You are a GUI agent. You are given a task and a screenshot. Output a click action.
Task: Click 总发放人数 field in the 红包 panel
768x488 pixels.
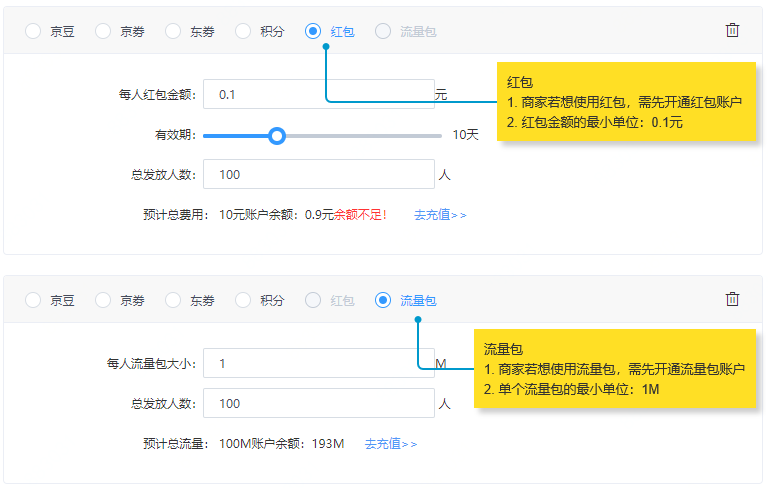(x=318, y=174)
